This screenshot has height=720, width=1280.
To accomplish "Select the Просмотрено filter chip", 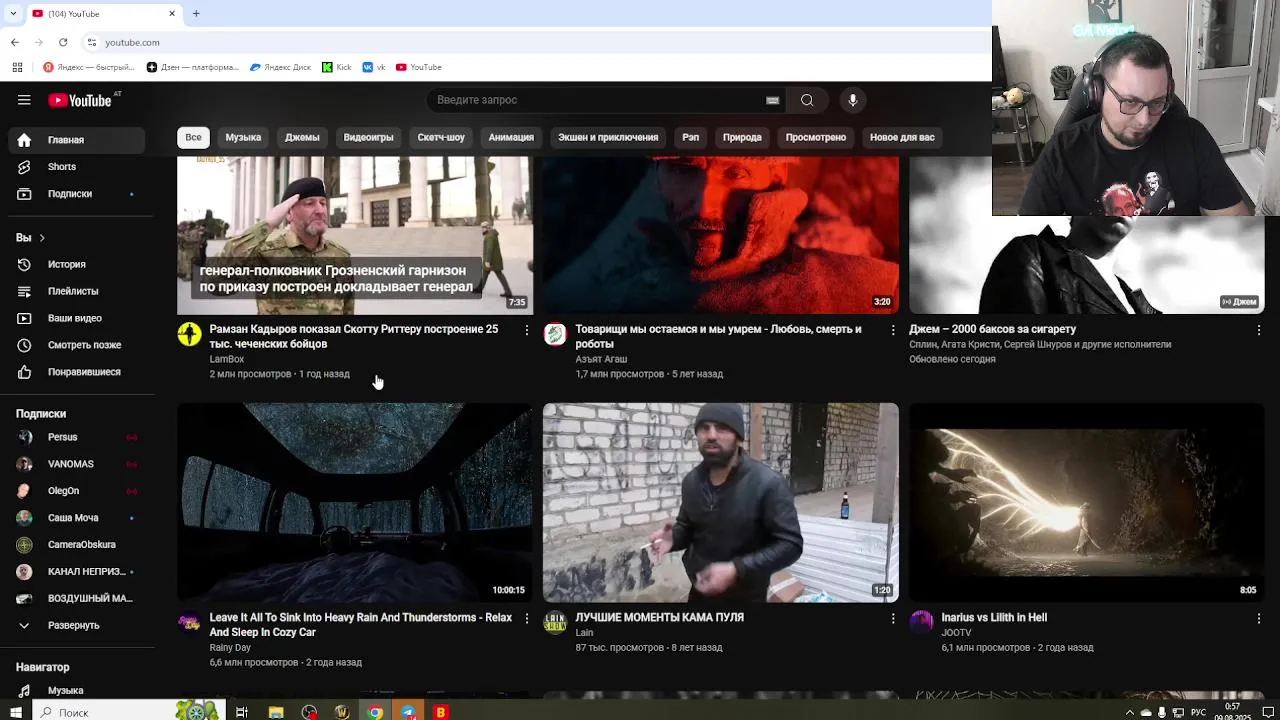I will [816, 137].
